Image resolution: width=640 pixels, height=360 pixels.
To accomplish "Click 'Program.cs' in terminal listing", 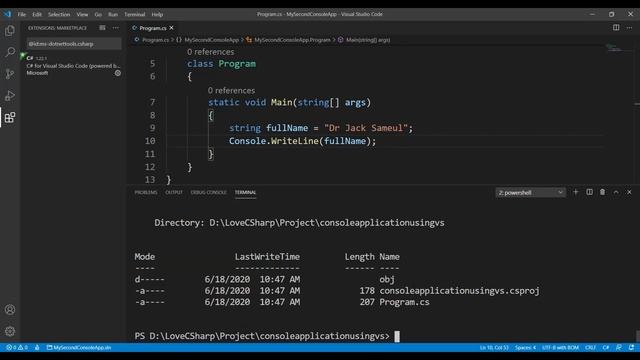I will 404,302.
